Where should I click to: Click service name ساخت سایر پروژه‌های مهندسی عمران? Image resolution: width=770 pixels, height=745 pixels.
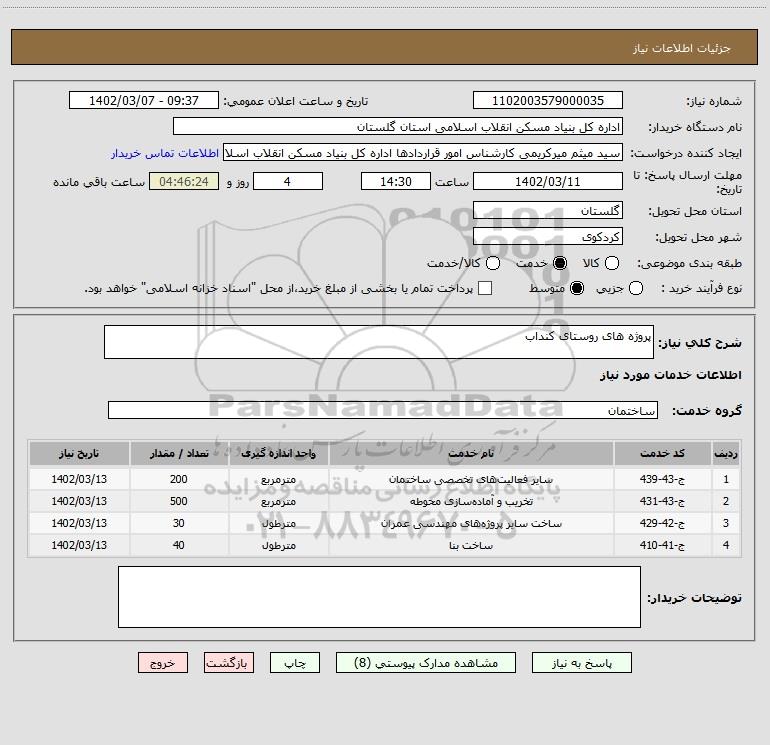471,524
